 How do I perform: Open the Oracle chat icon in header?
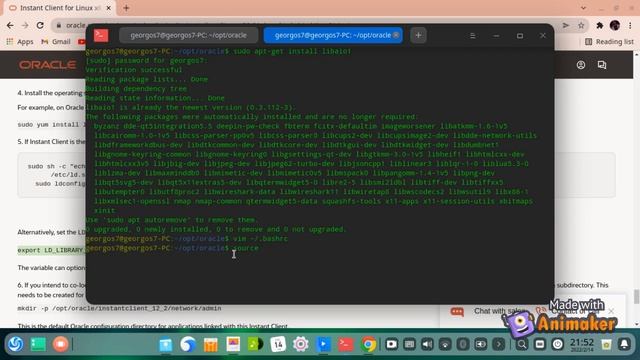(x=602, y=65)
